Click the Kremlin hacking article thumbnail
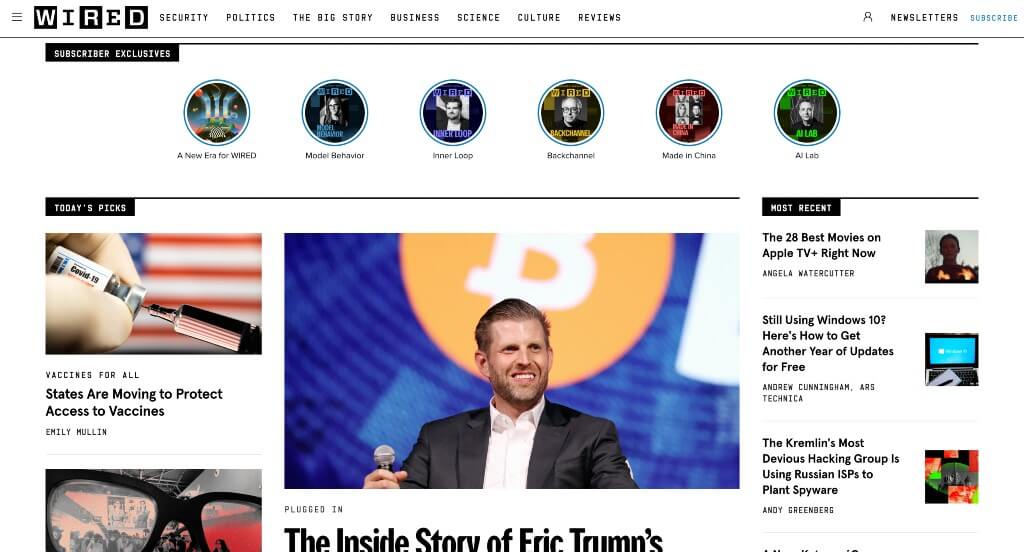 (952, 476)
